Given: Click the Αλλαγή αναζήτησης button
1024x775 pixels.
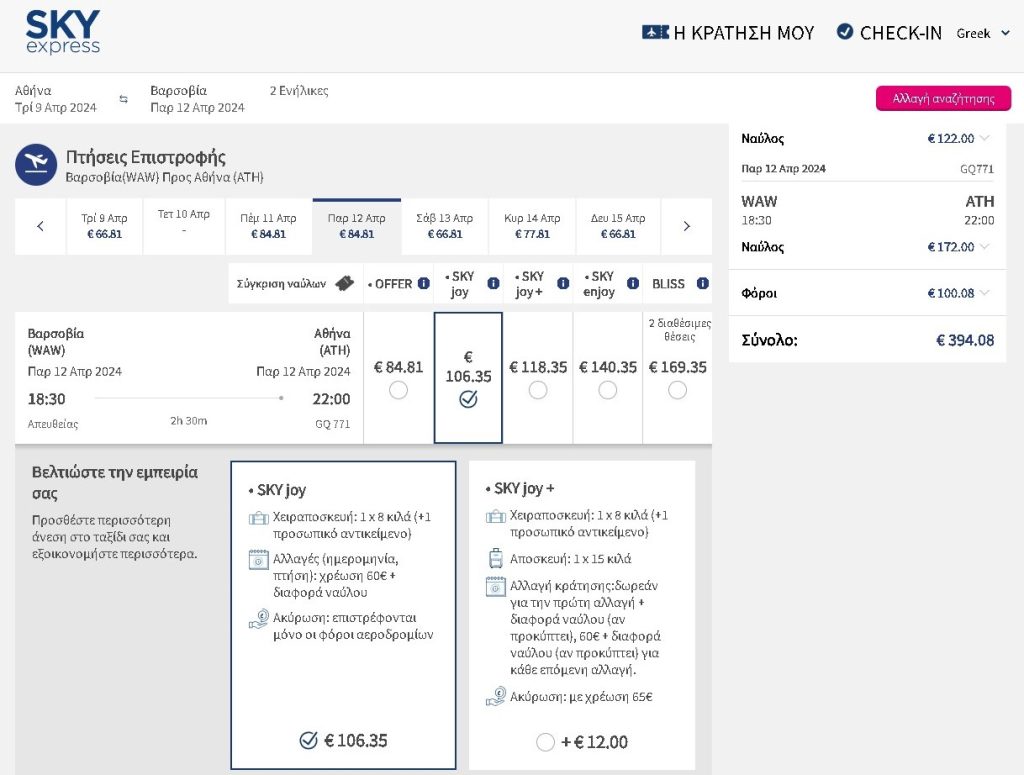Looking at the screenshot, I should click(943, 98).
